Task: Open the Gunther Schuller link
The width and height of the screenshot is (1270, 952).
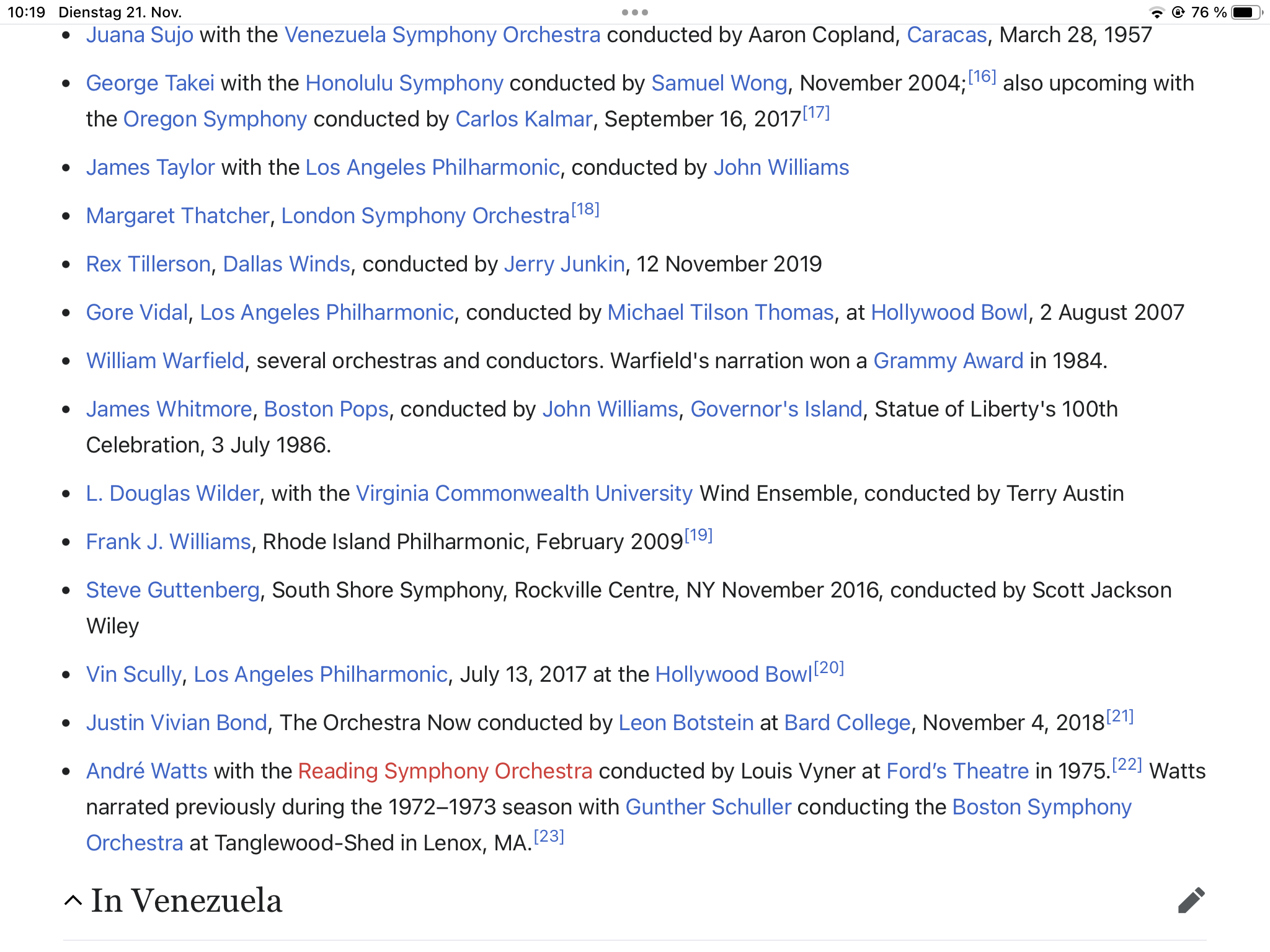Action: pyautogui.click(x=708, y=807)
